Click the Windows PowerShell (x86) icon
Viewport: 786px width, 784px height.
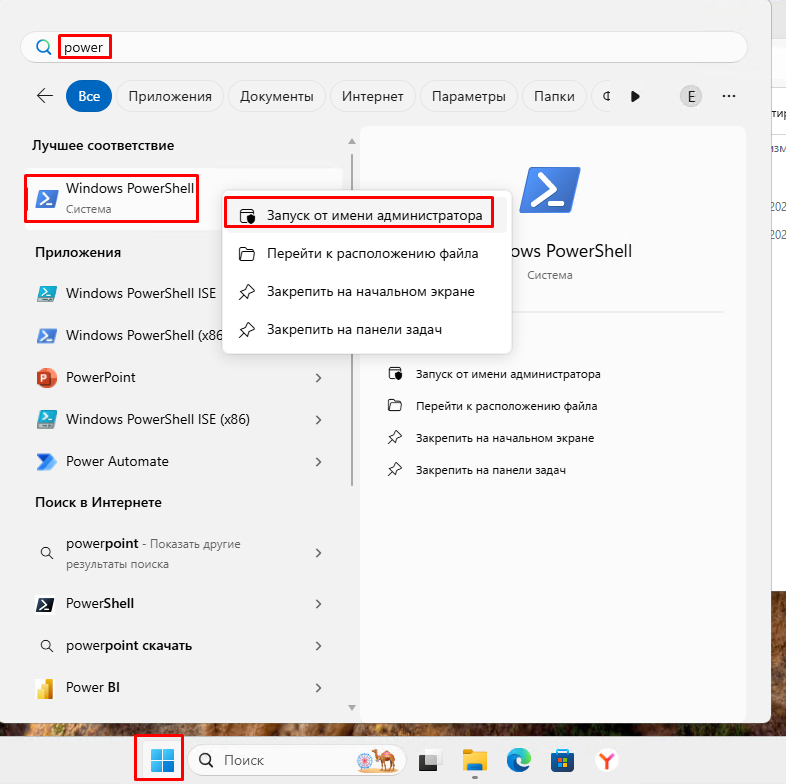pos(47,335)
